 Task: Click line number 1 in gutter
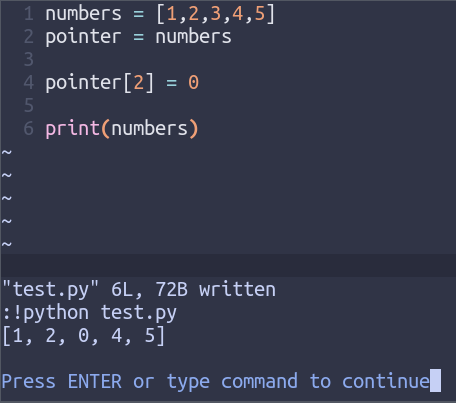[x=29, y=14]
